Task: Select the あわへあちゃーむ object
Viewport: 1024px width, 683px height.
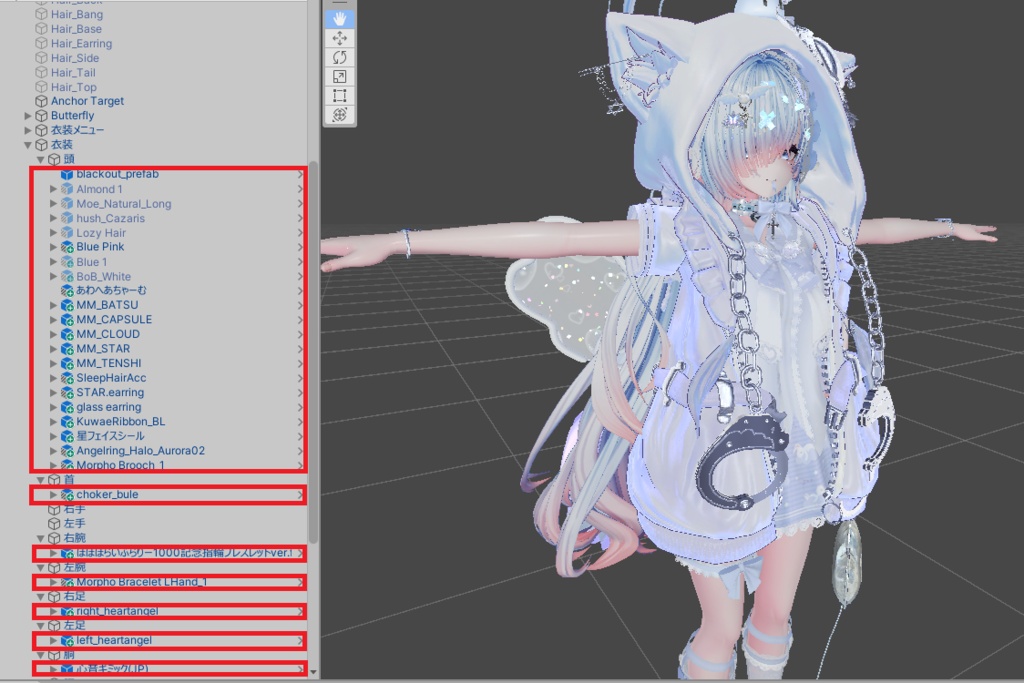Action: point(112,291)
